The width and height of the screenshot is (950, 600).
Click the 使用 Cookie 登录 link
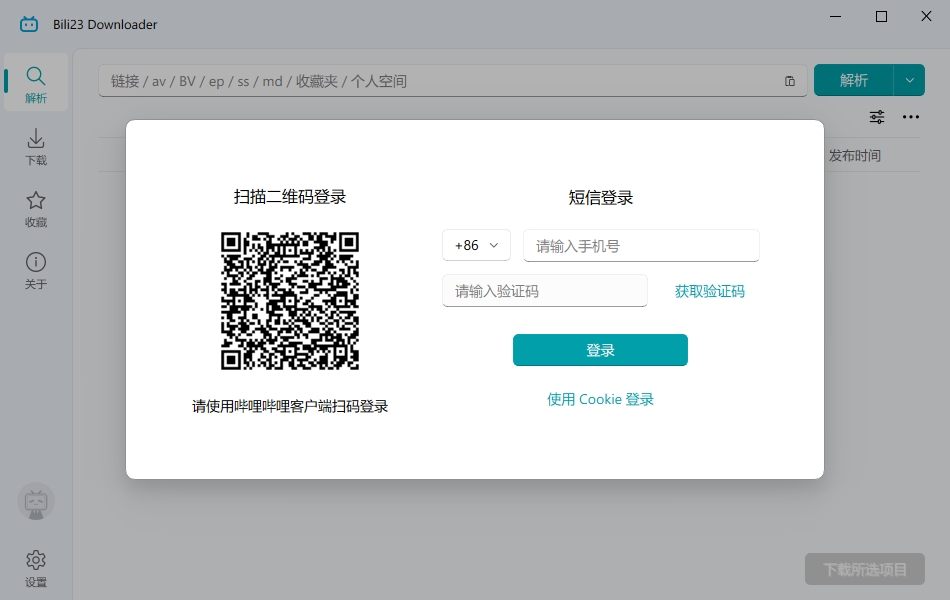point(600,399)
